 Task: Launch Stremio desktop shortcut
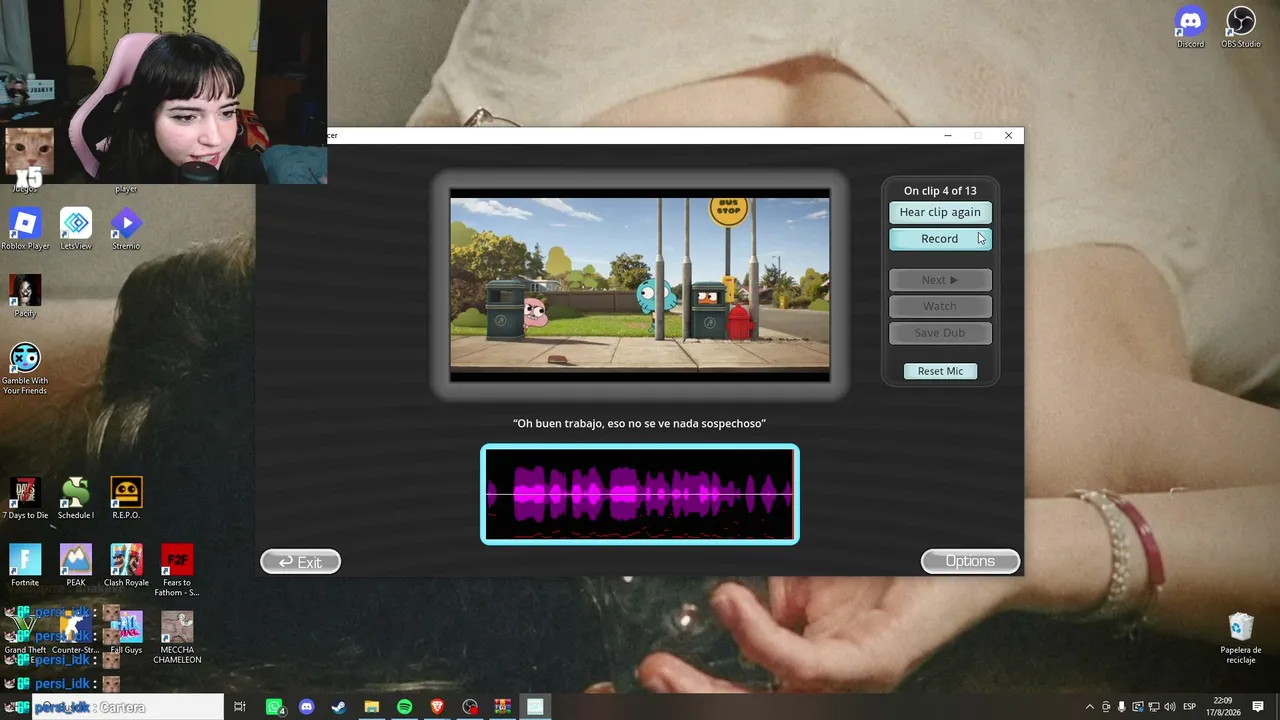pos(126,229)
